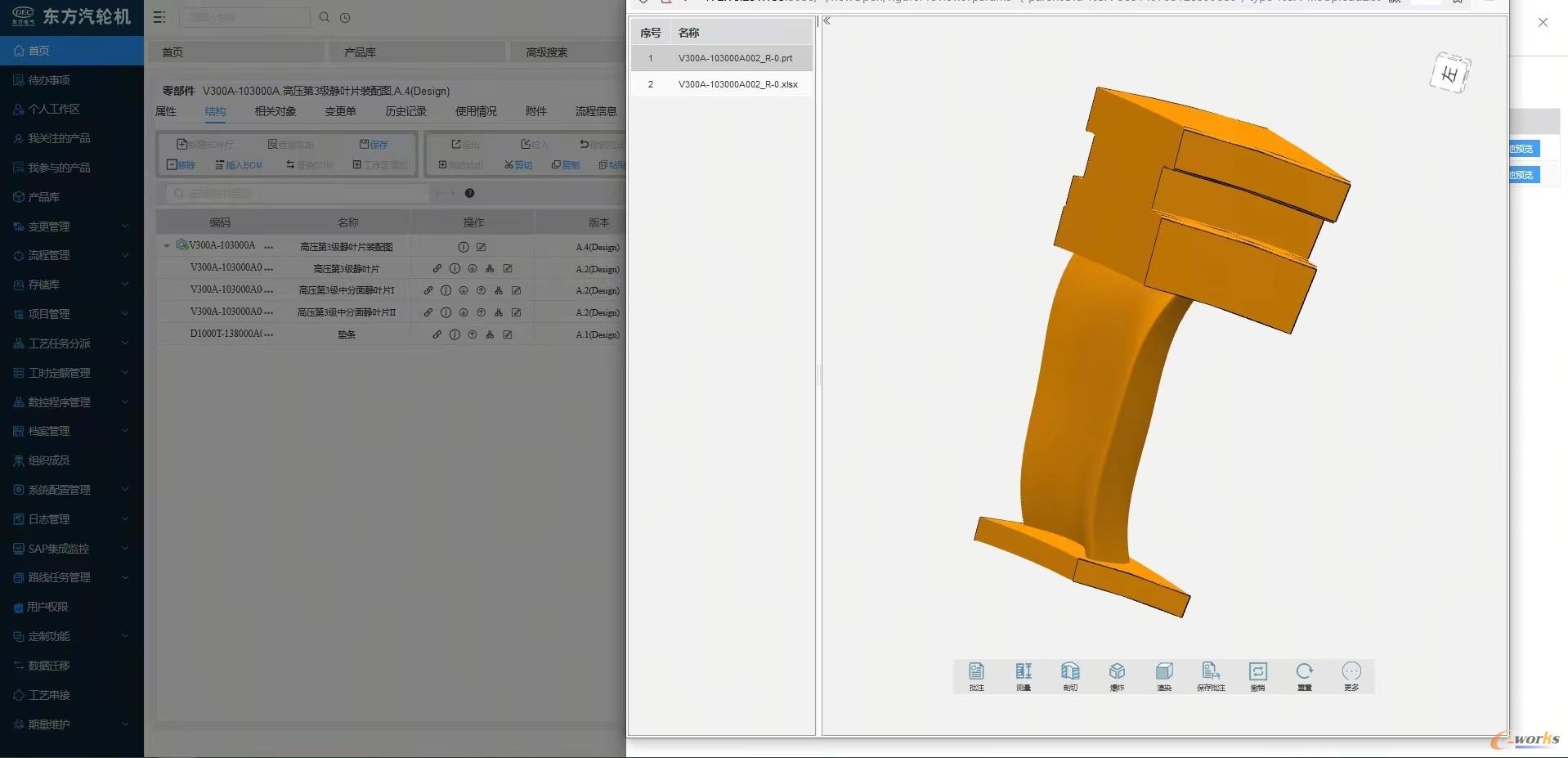Viewport: 1568px width, 758px height.
Task: Open the 高级搜索 top tab
Action: pyautogui.click(x=567, y=52)
